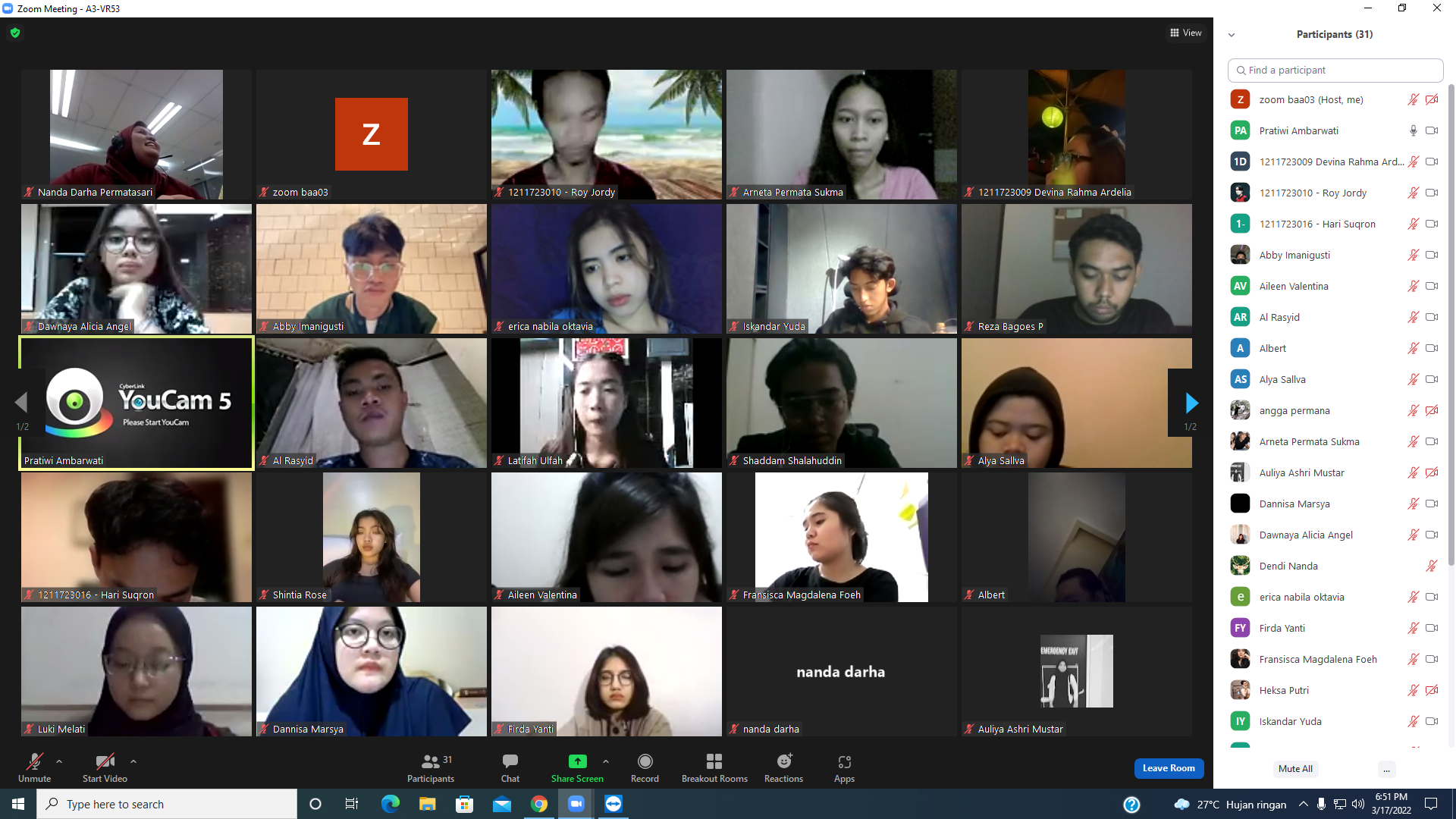
Task: Toggle muted mic for zoom baa03 host
Action: (1413, 99)
